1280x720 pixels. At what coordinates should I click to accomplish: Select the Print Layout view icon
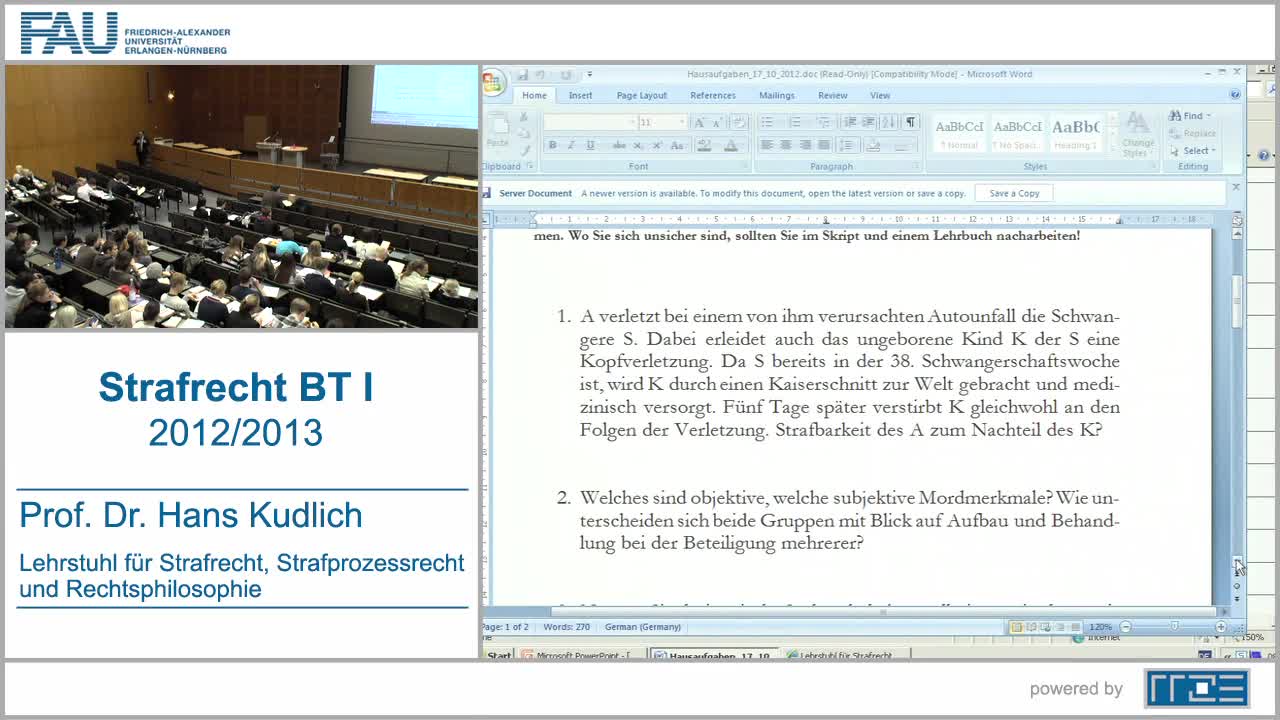(1017, 627)
